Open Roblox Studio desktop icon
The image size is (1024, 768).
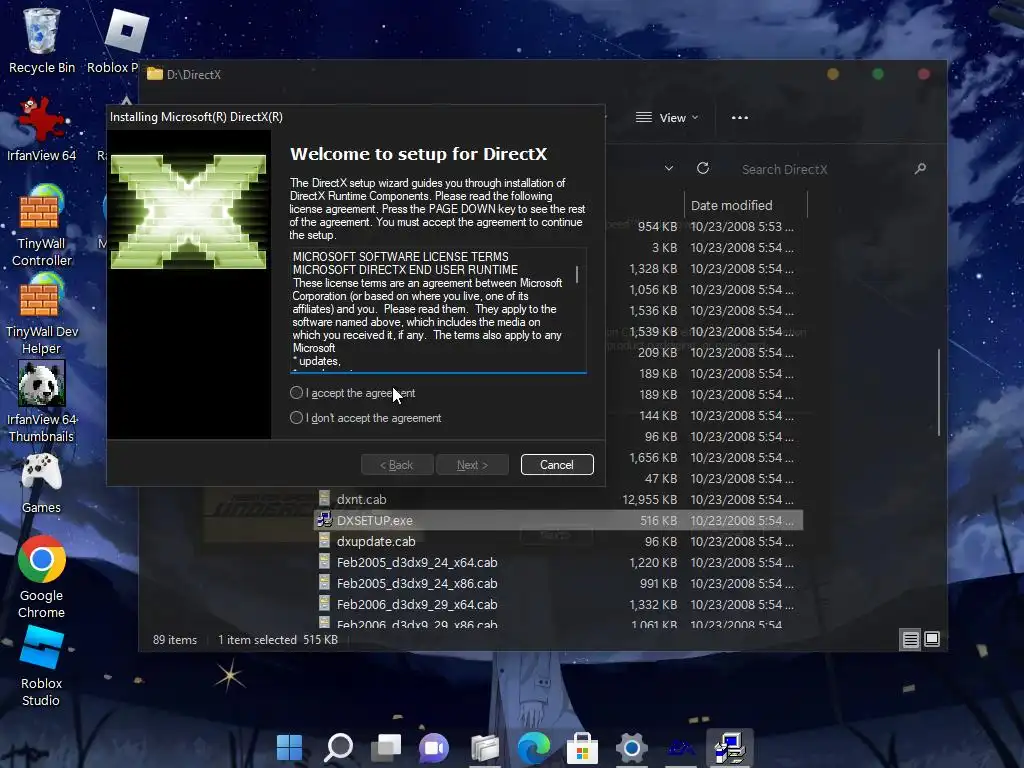pos(42,666)
